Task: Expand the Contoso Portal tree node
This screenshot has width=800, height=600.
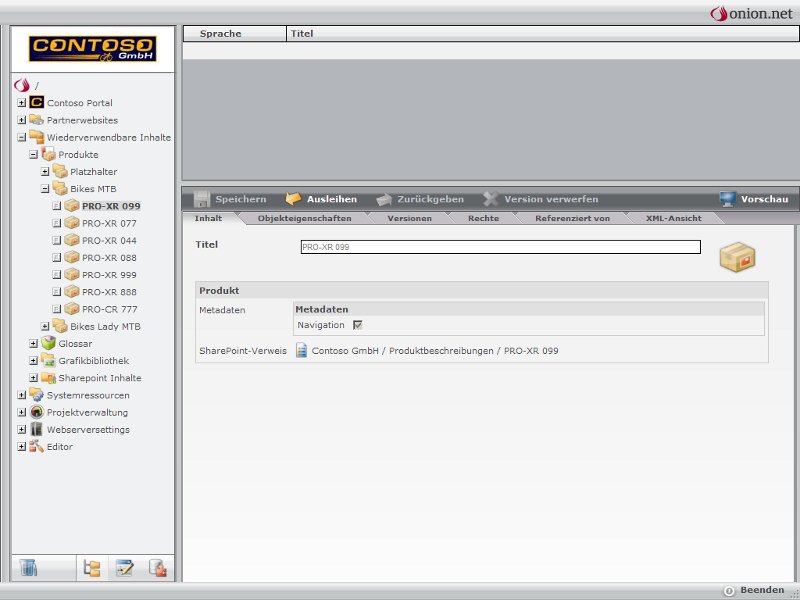Action: point(22,103)
